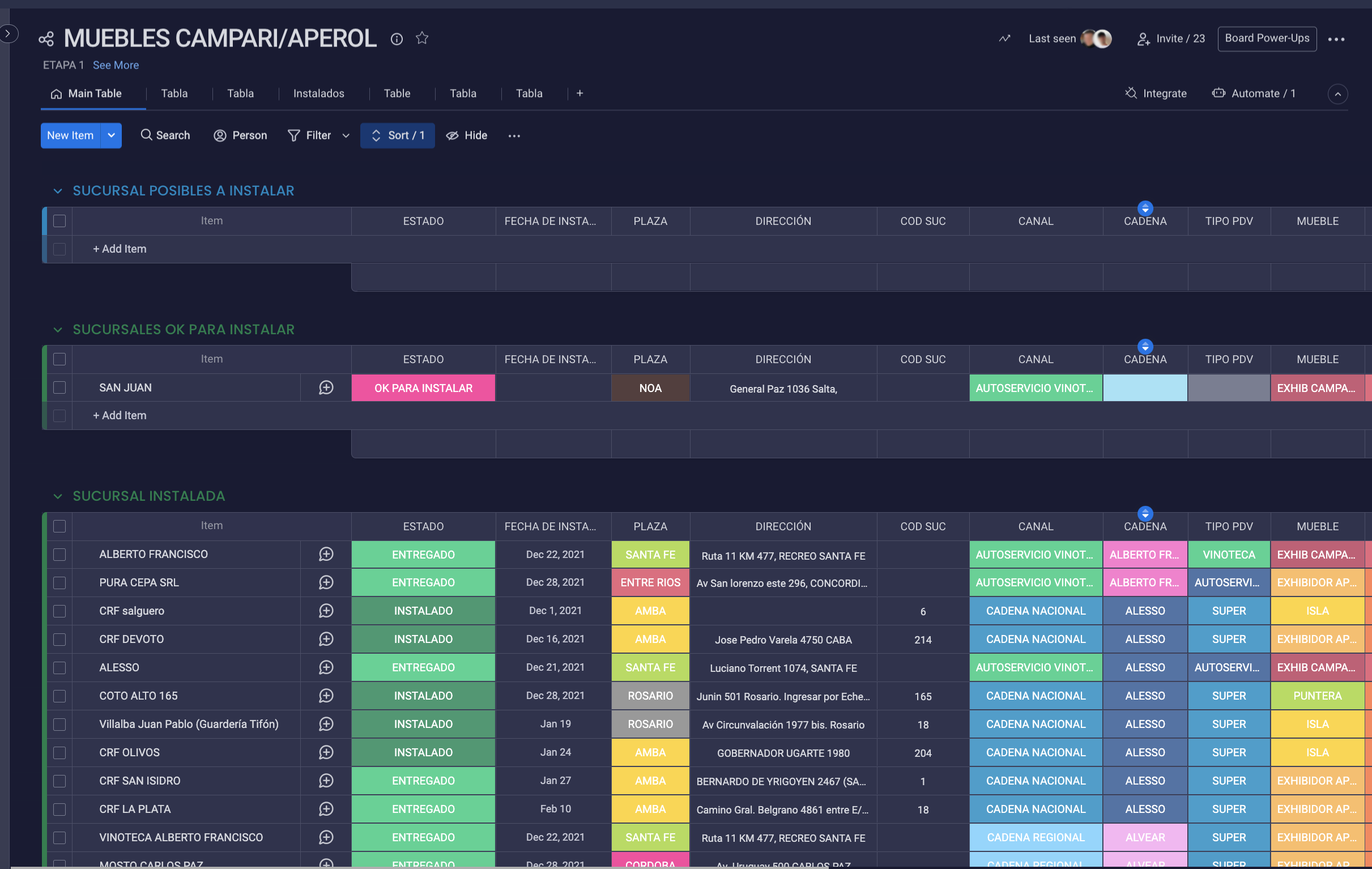
Task: Click the See More description link
Action: click(x=116, y=65)
